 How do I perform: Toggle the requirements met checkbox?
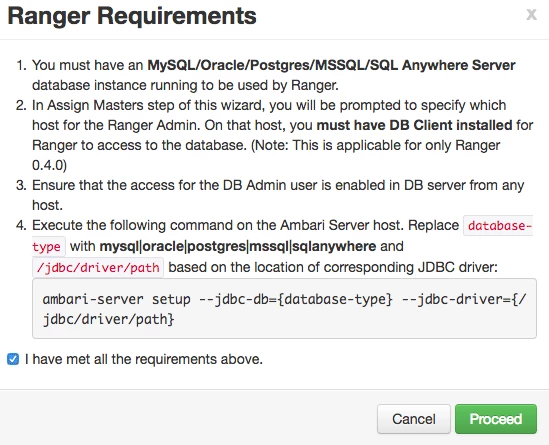[x=13, y=359]
